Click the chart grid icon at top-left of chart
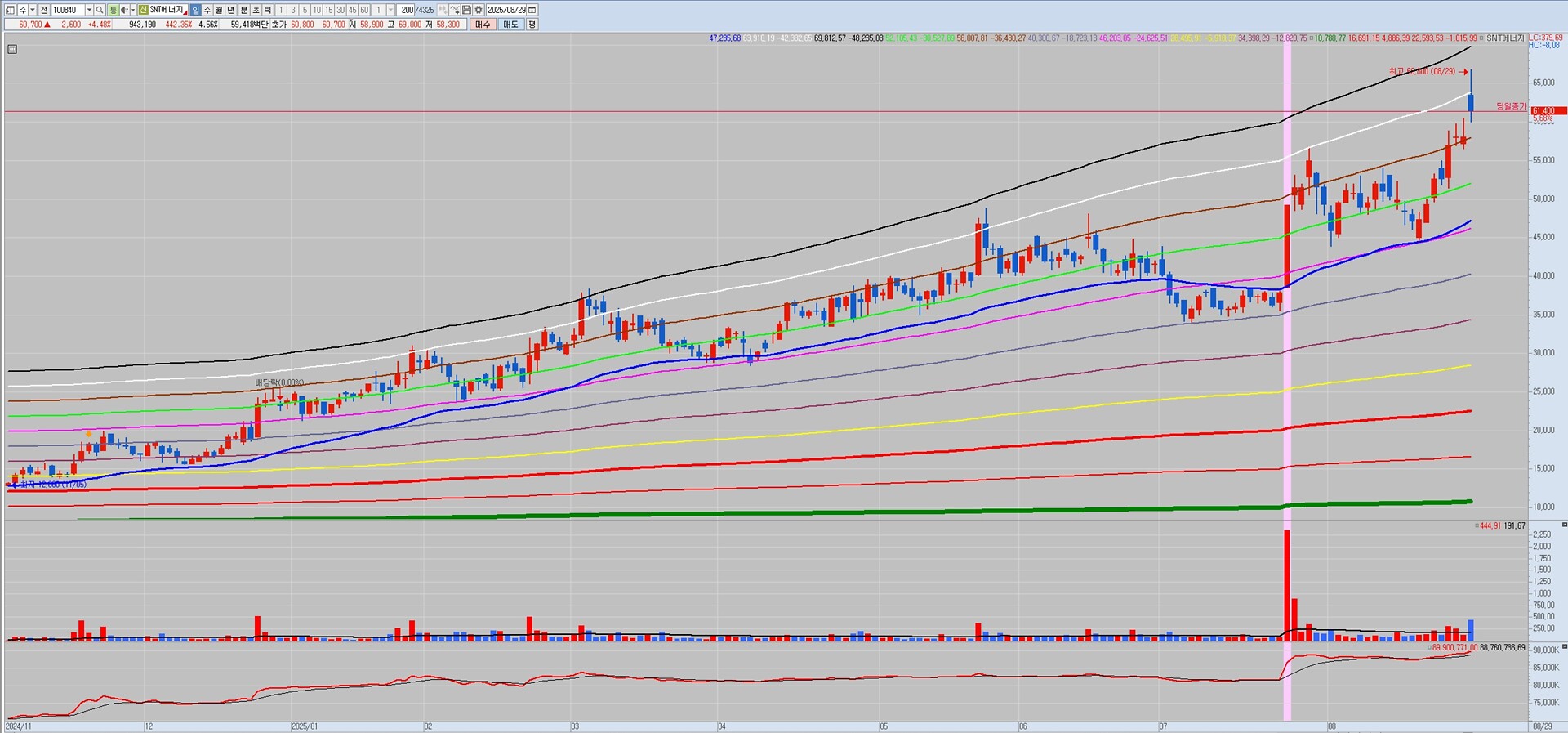This screenshot has width=1568, height=733. coord(11,49)
